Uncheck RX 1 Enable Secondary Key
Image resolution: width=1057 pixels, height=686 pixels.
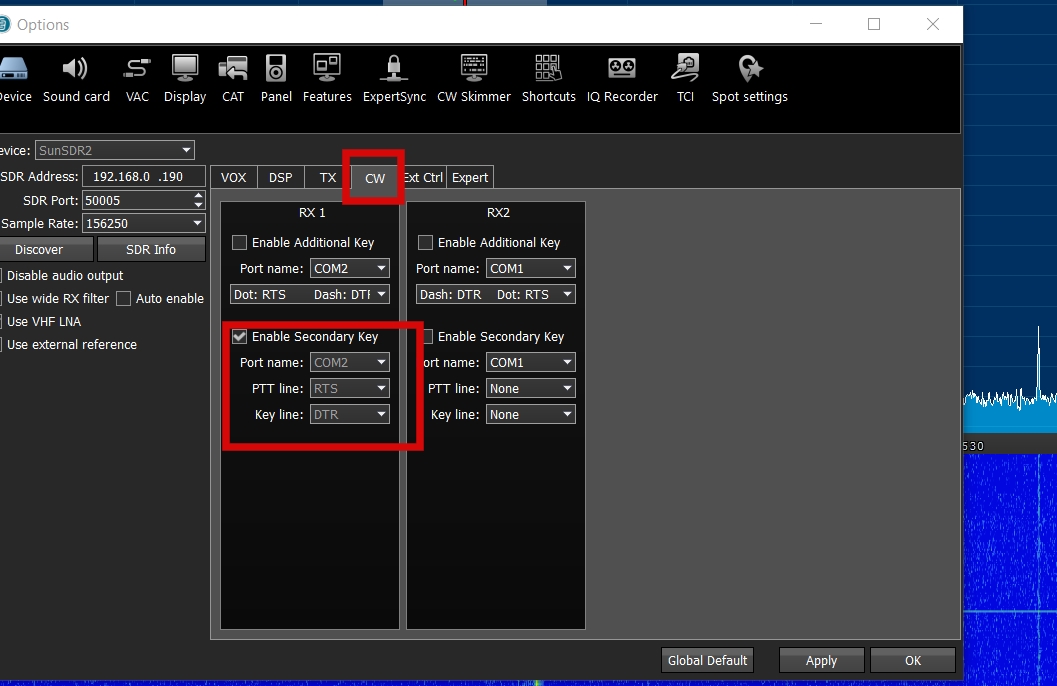(240, 337)
